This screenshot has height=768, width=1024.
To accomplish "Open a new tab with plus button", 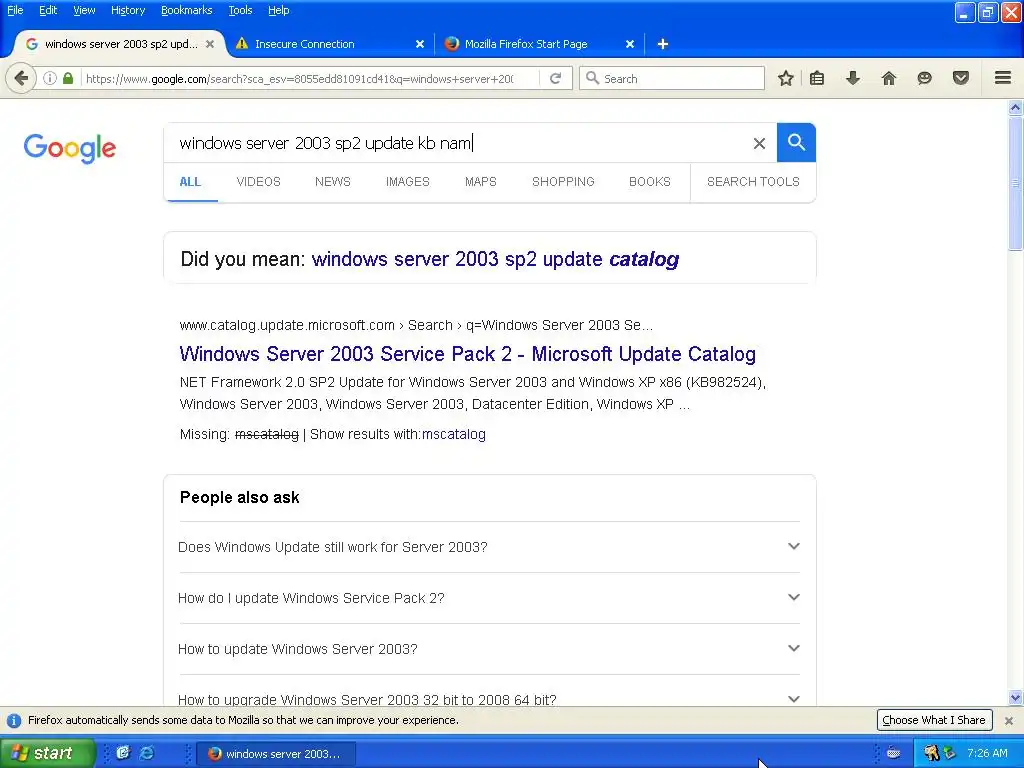I will (x=662, y=44).
